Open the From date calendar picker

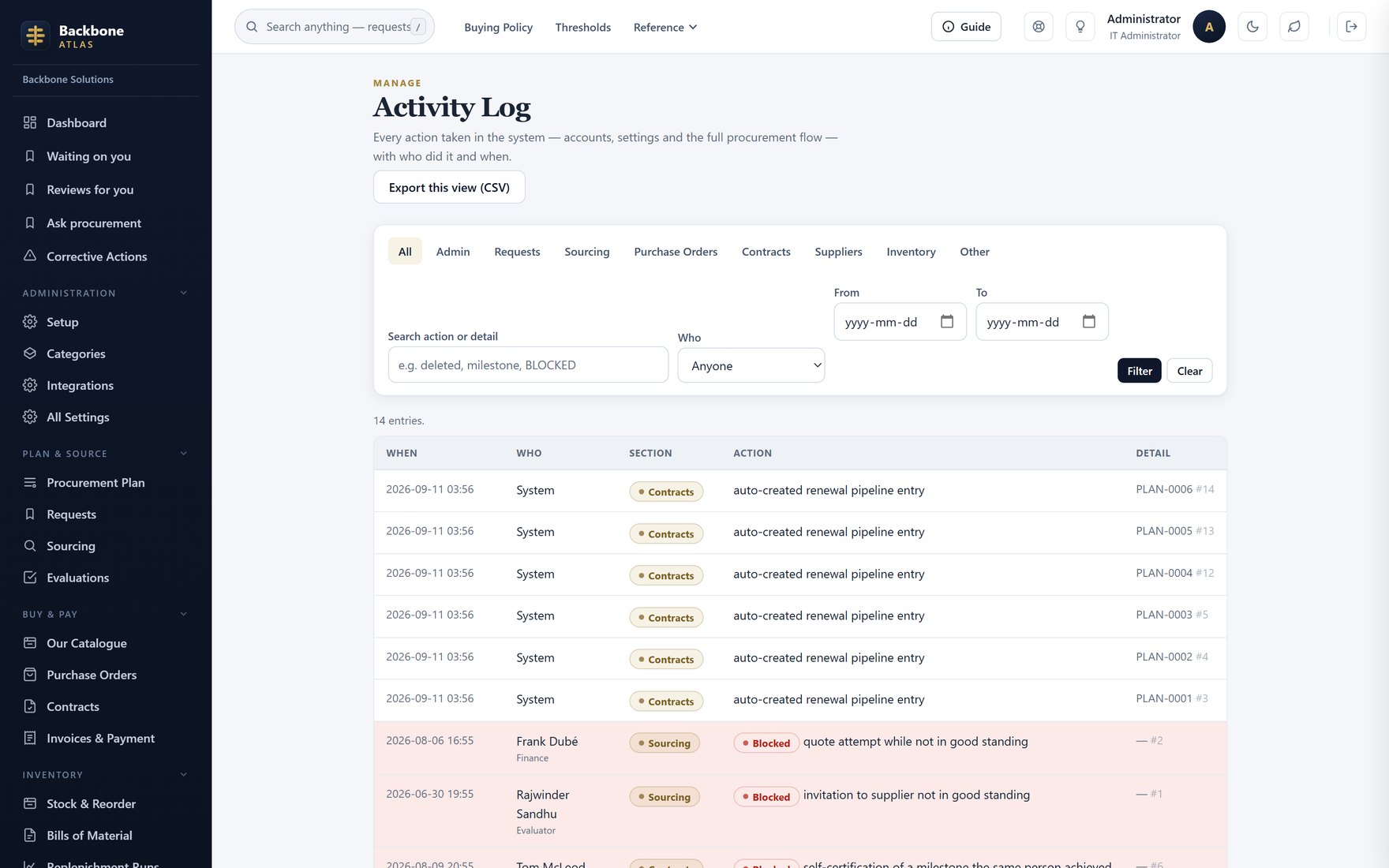click(947, 321)
